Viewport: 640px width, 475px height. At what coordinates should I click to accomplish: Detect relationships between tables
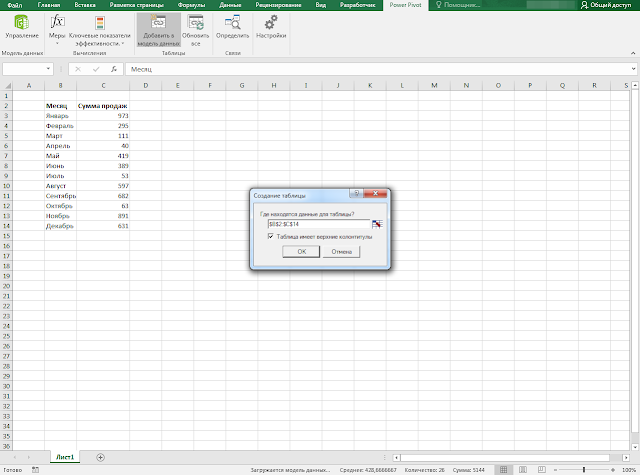tap(232, 27)
